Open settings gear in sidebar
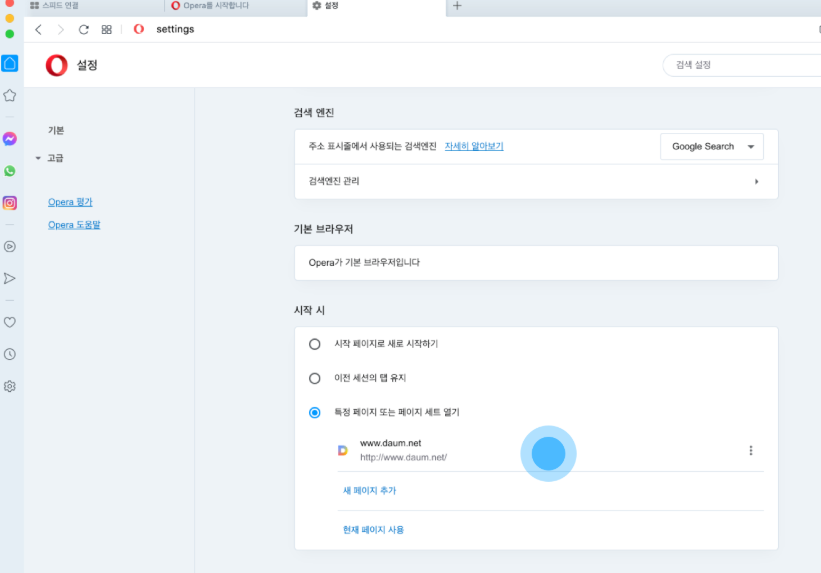 pyautogui.click(x=10, y=386)
